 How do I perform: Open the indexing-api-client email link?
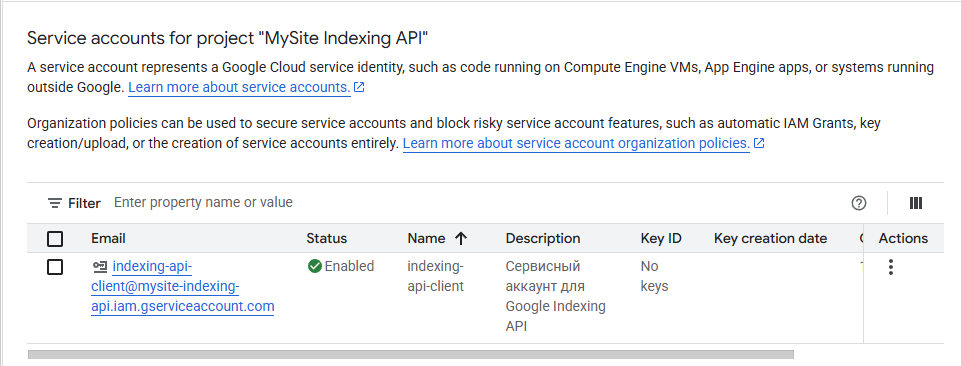183,286
